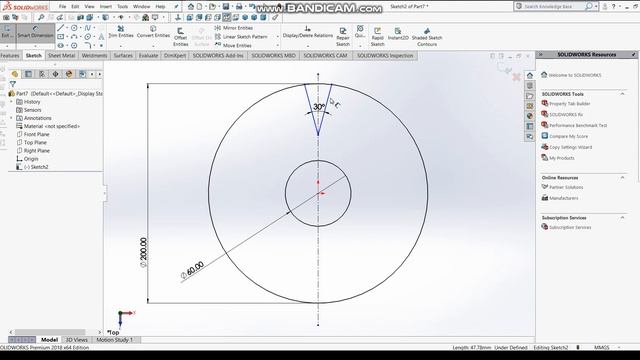Switch to the 3D Views tab
The height and width of the screenshot is (360, 640).
pos(77,340)
